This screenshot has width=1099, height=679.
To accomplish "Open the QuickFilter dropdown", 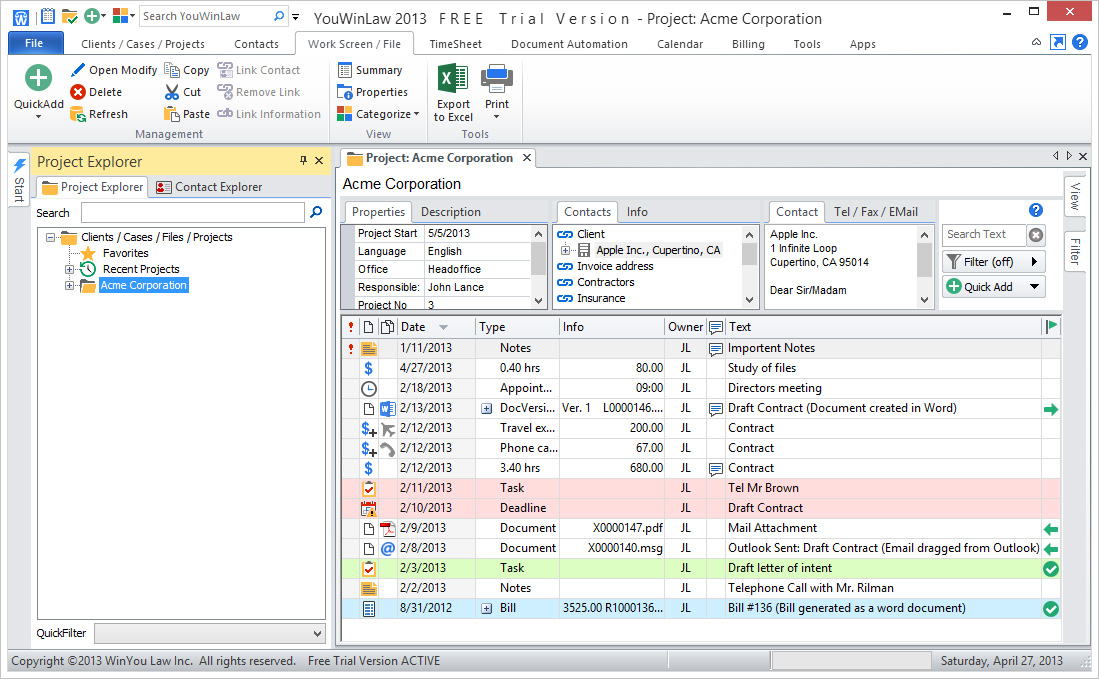I will [x=317, y=633].
